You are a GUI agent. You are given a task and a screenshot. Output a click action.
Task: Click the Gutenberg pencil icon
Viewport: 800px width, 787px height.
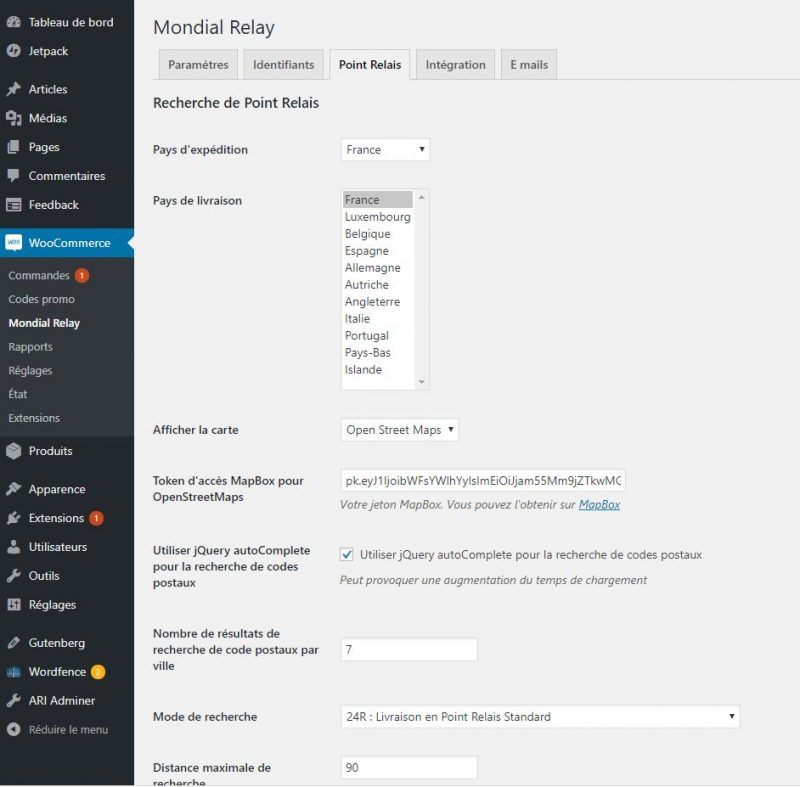14,643
